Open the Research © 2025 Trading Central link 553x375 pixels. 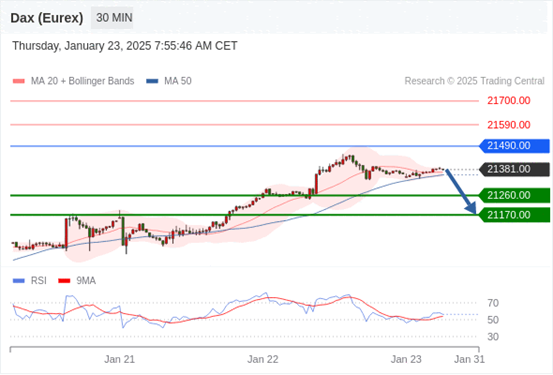click(474, 81)
